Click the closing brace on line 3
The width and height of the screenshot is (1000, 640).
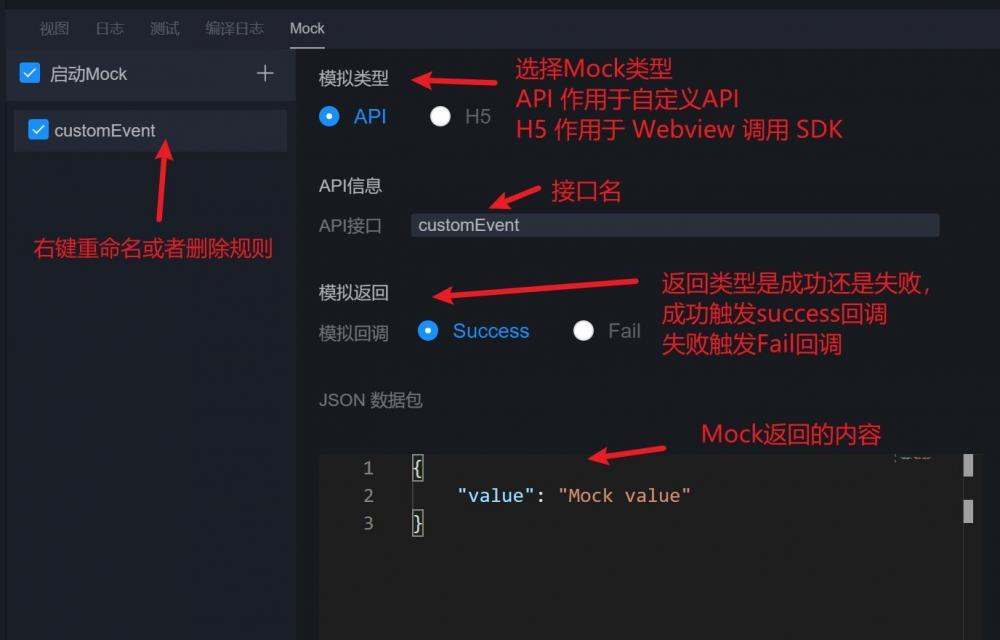point(418,523)
